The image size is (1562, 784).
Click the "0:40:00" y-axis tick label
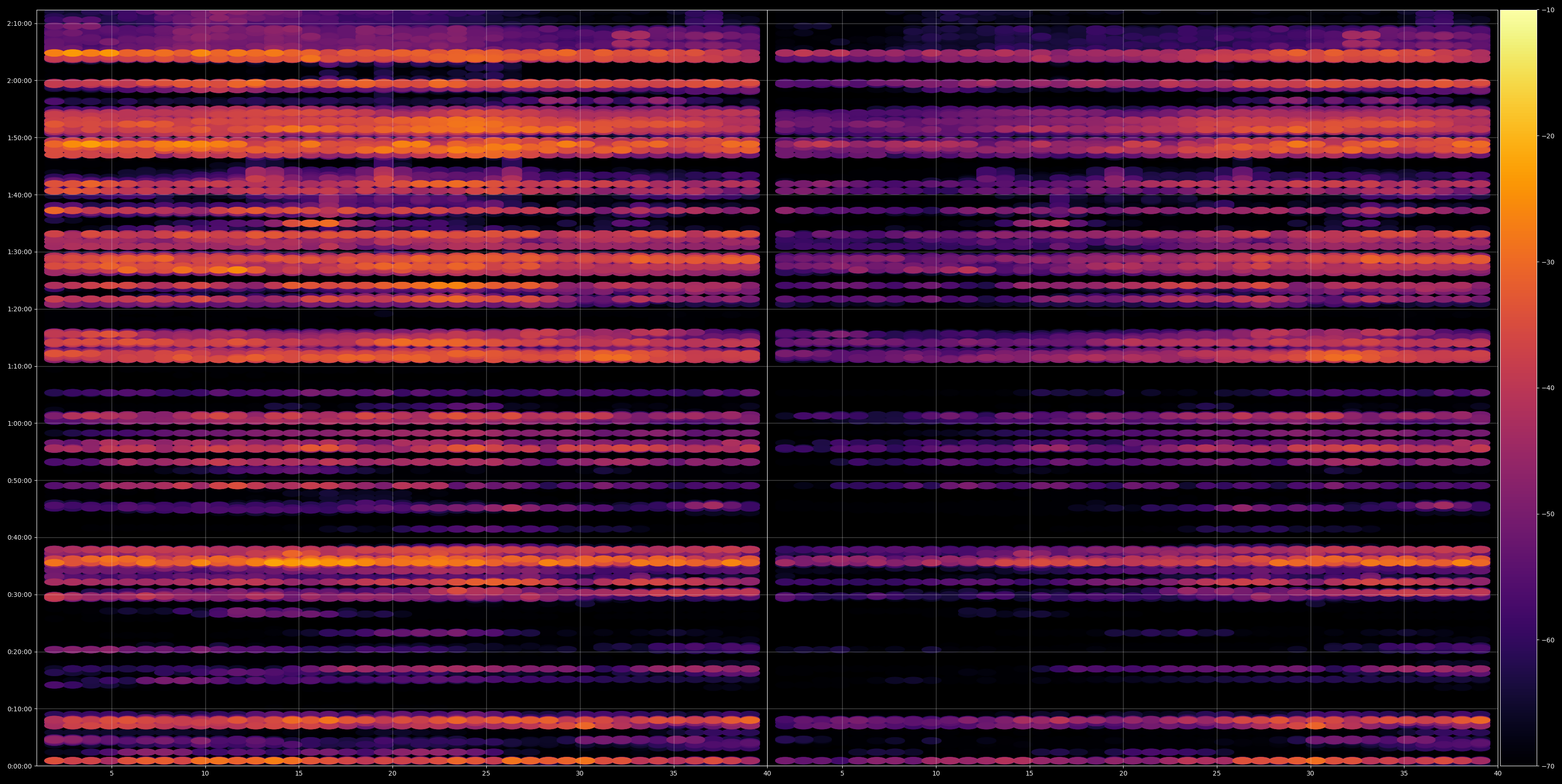tap(19, 537)
